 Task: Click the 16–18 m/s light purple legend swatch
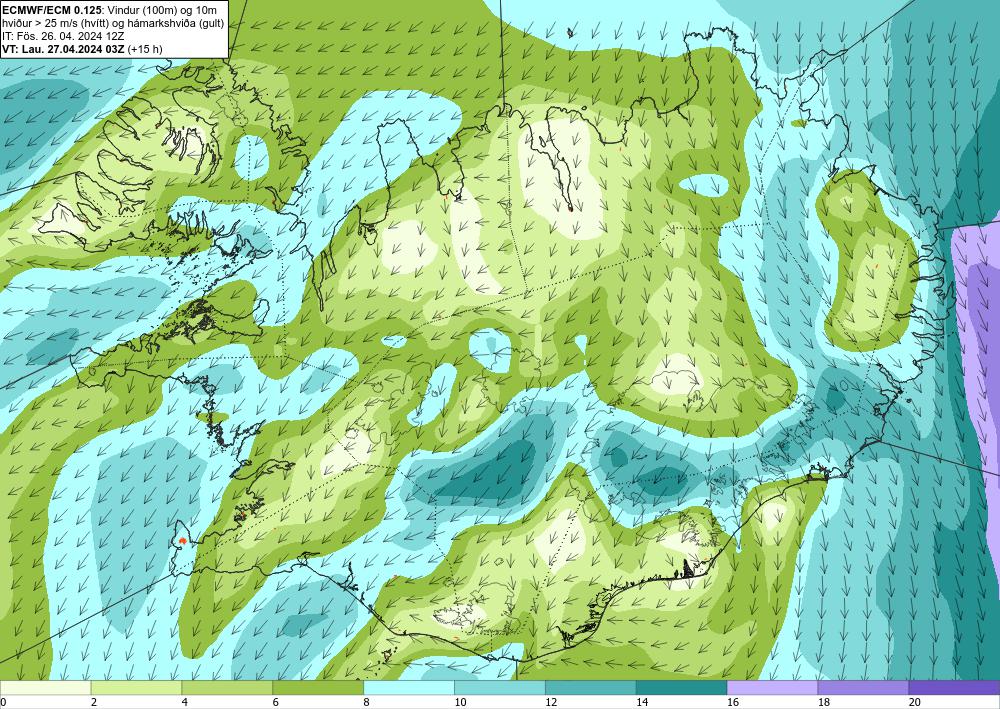[772, 688]
